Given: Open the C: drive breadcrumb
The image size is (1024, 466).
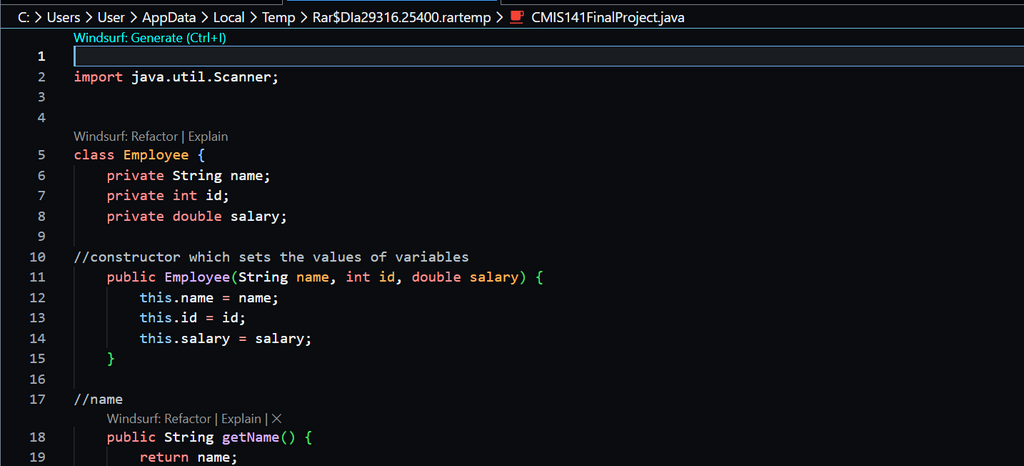Looking at the screenshot, I should (x=24, y=17).
